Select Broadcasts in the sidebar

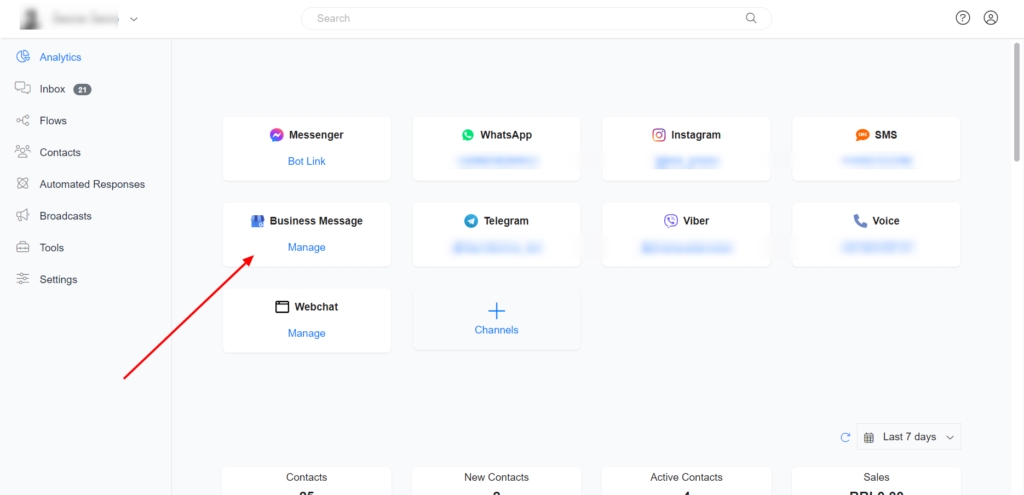65,216
